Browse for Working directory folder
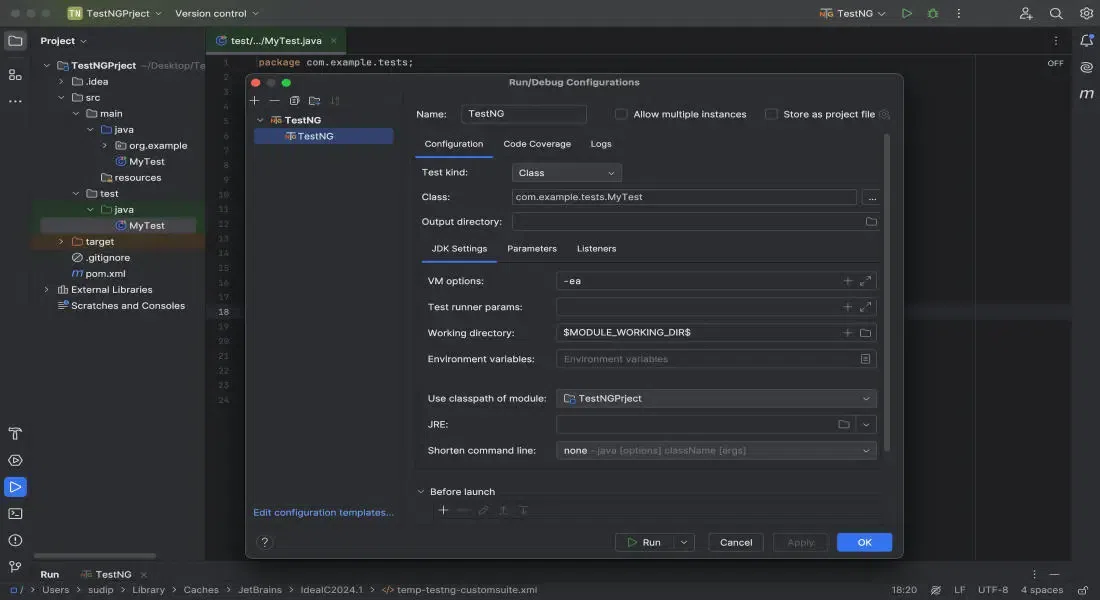This screenshot has width=1100, height=600. [866, 333]
